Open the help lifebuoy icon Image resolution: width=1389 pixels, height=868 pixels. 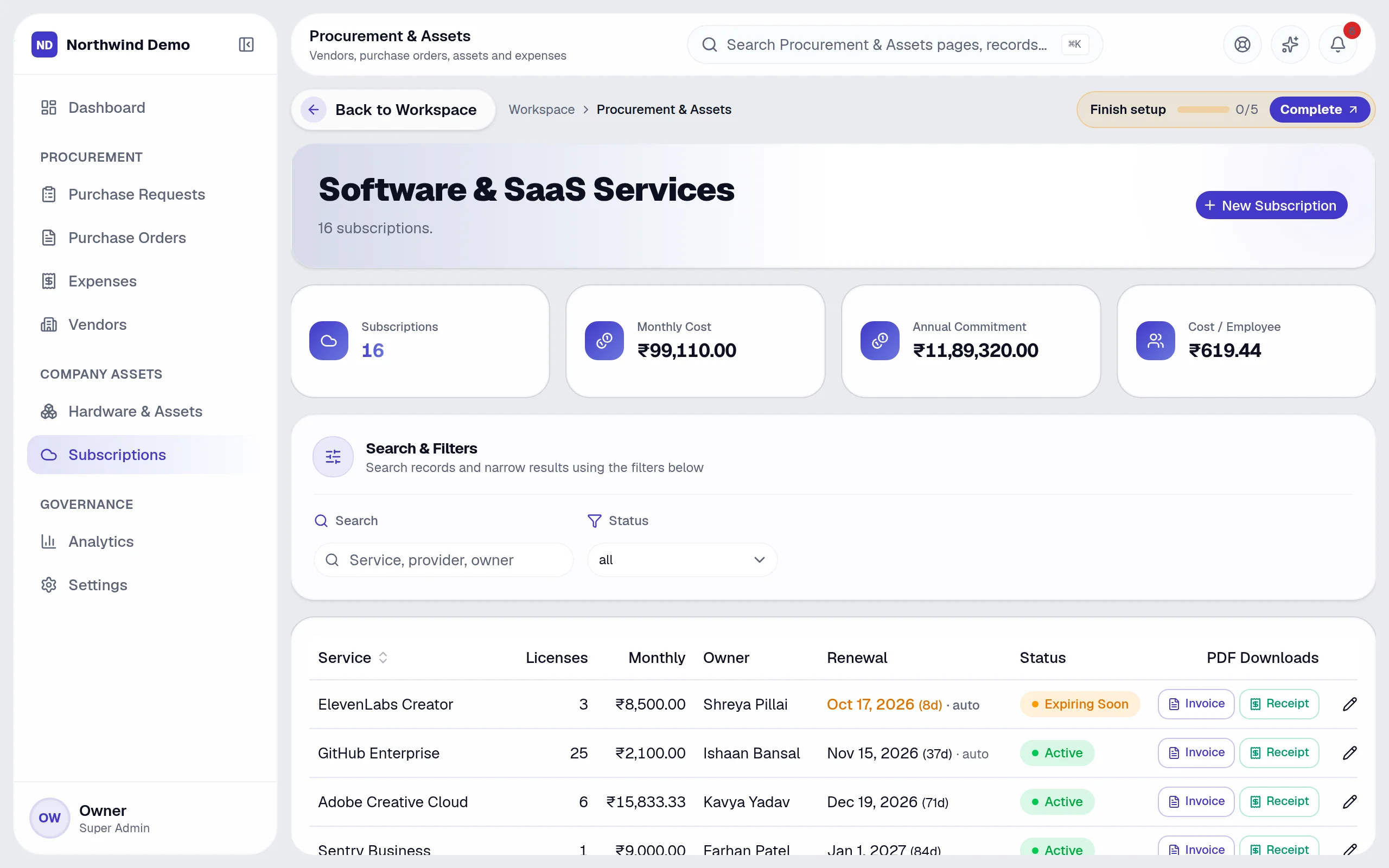point(1242,44)
